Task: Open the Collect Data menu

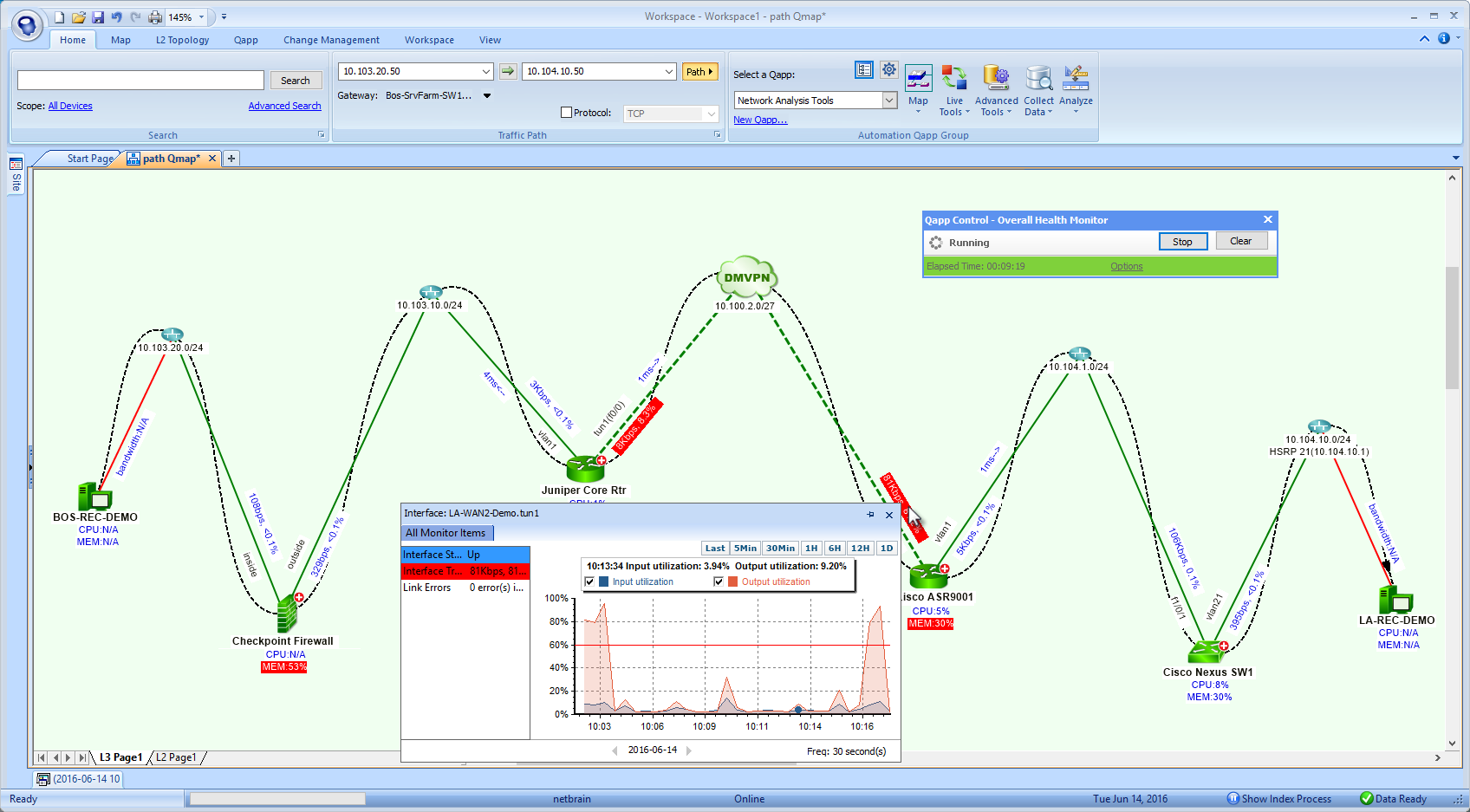Action: (1038, 90)
